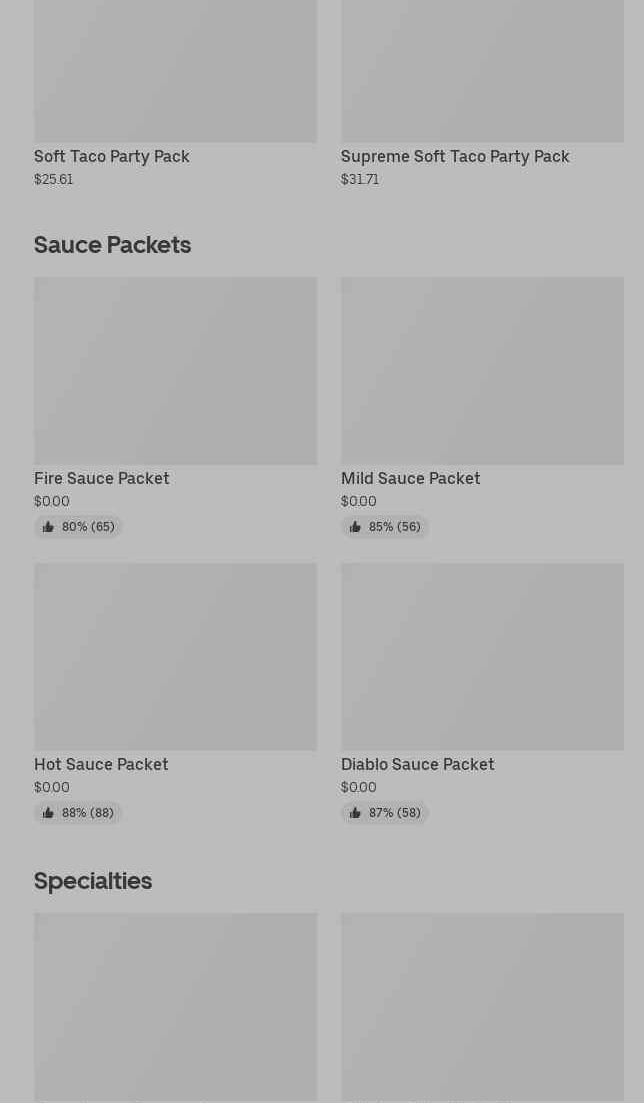This screenshot has height=1103, width=644.
Task: Open the Supreme Soft Taco Party Pack image
Action: point(482,70)
